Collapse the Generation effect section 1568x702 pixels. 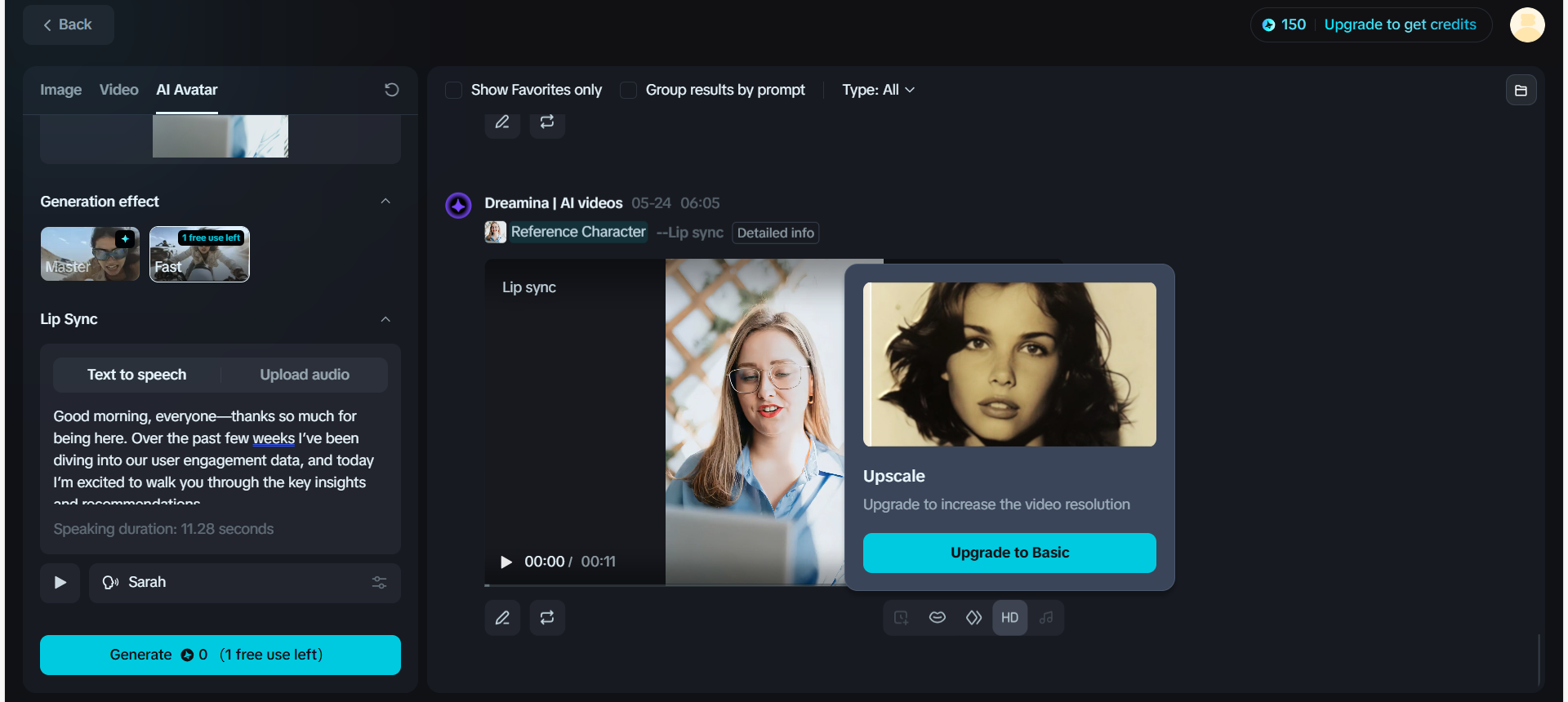pyautogui.click(x=385, y=202)
